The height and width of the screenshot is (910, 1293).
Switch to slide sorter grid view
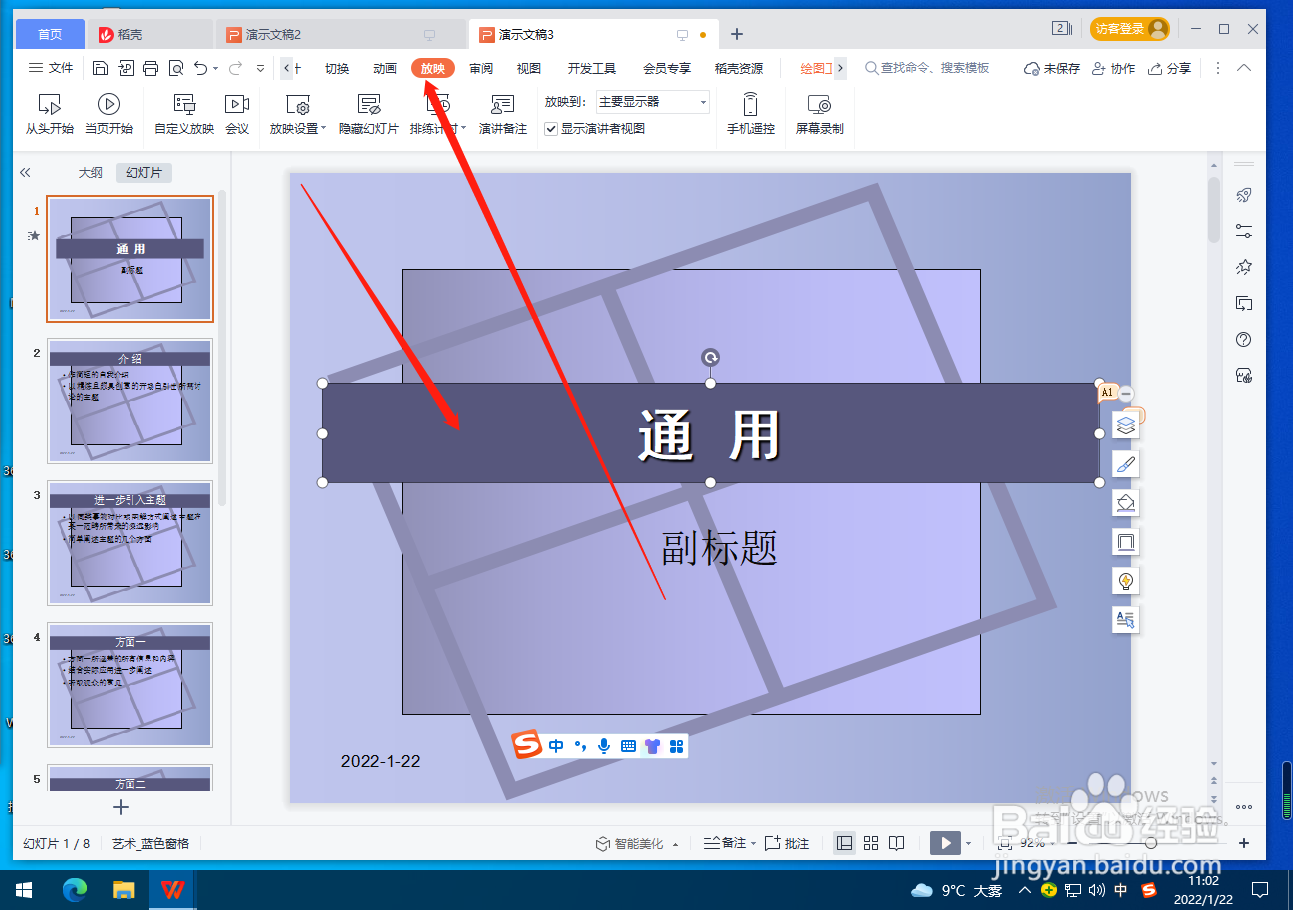click(x=871, y=843)
